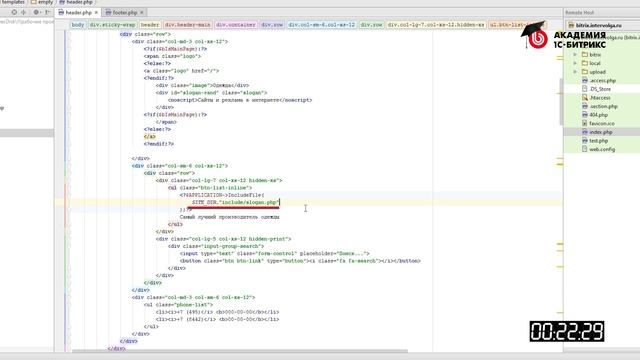Image resolution: width=640 pixels, height=360 pixels.
Task: Expand the upload folder in Remote Host
Action: 575,72
